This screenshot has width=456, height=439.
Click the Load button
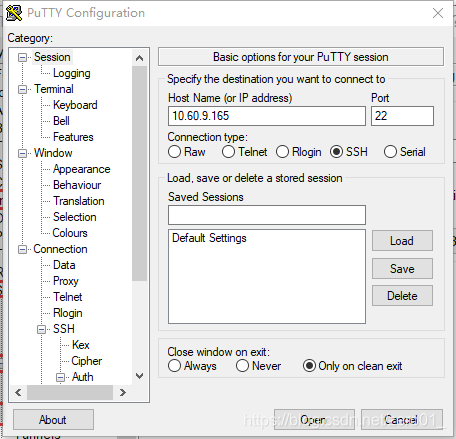(402, 241)
